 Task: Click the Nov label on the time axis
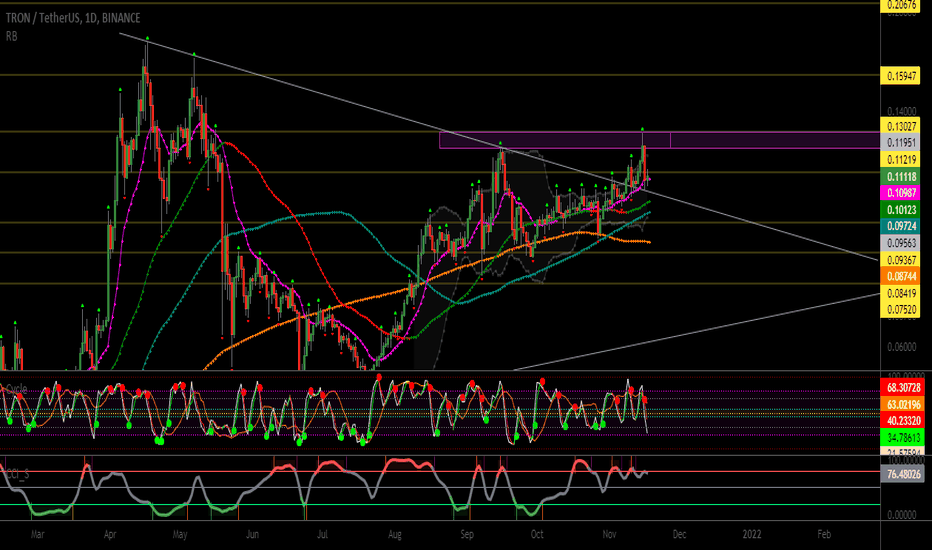[609, 534]
